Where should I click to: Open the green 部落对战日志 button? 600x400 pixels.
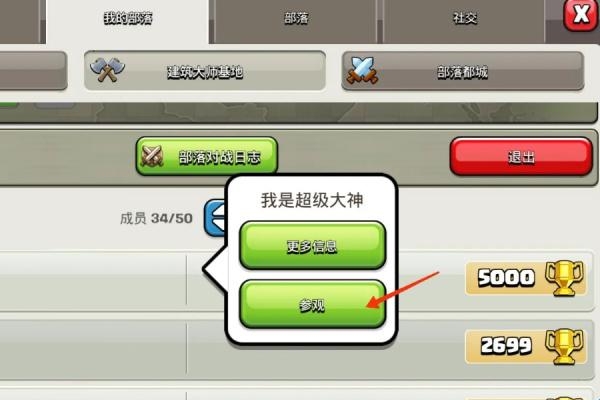(x=207, y=156)
